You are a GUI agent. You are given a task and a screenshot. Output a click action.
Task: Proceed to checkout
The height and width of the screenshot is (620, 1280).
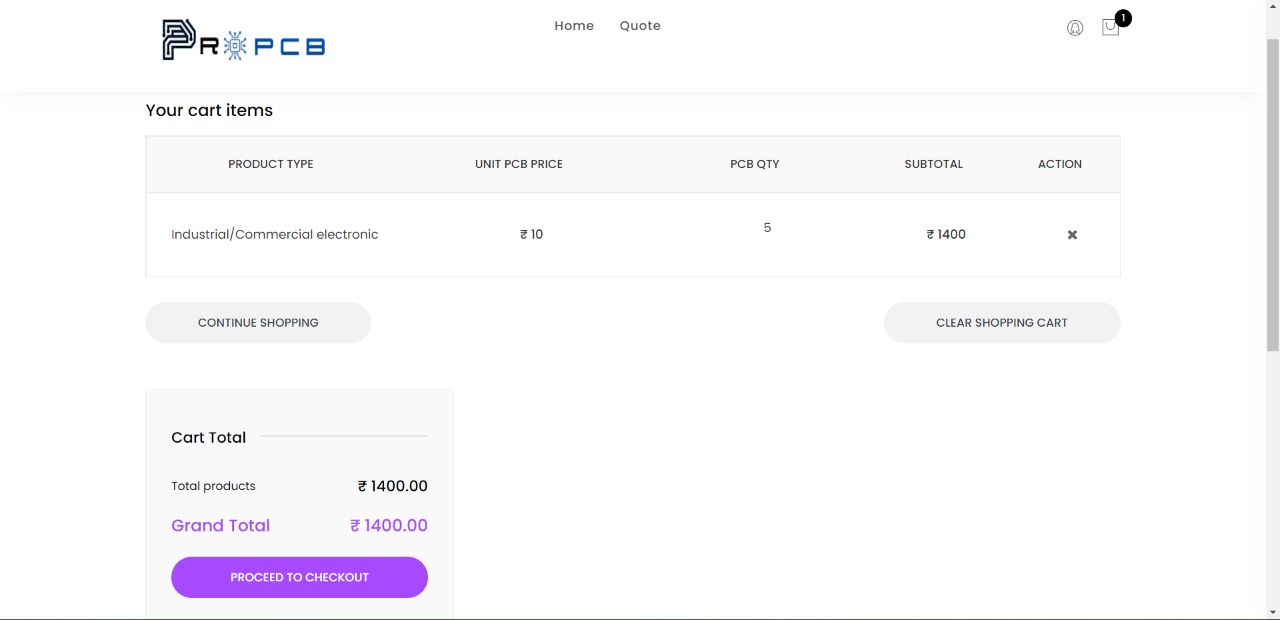tap(299, 577)
